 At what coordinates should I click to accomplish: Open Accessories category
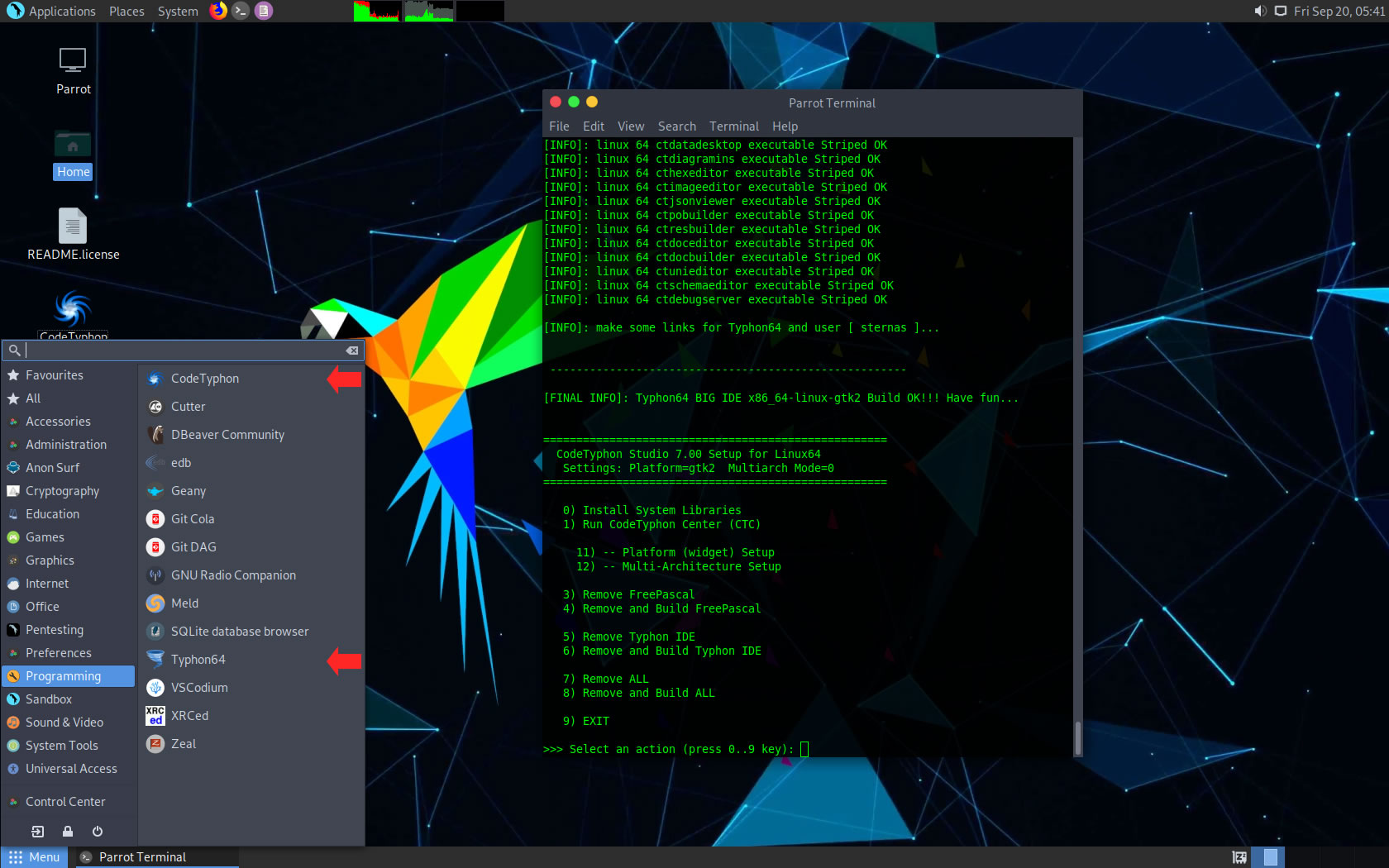click(x=69, y=422)
